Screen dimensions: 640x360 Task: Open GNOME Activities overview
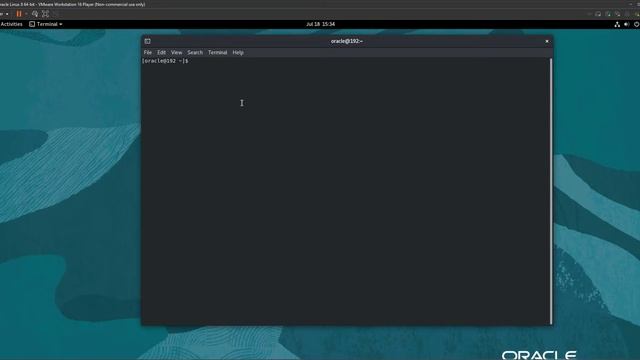pyautogui.click(x=11, y=24)
